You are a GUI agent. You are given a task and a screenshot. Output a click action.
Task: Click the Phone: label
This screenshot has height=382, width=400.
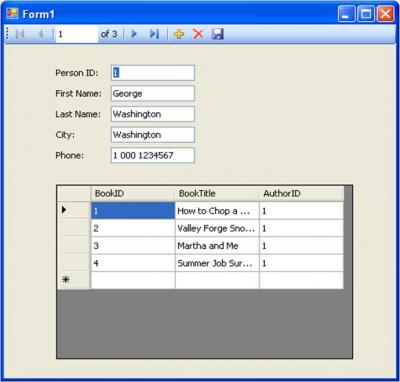[70, 155]
